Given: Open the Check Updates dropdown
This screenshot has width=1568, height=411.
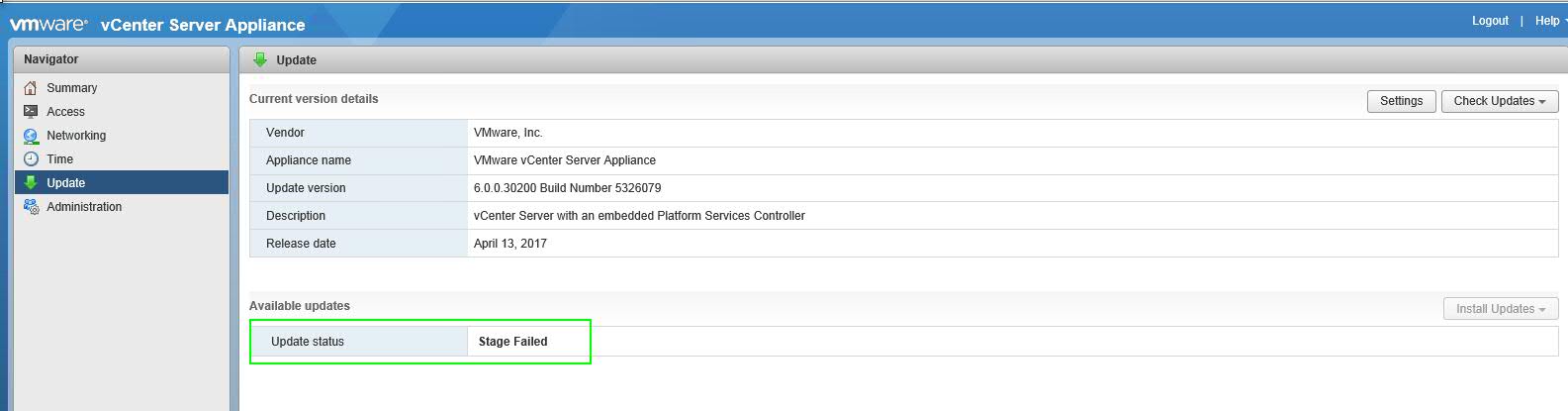Looking at the screenshot, I should pyautogui.click(x=1500, y=101).
